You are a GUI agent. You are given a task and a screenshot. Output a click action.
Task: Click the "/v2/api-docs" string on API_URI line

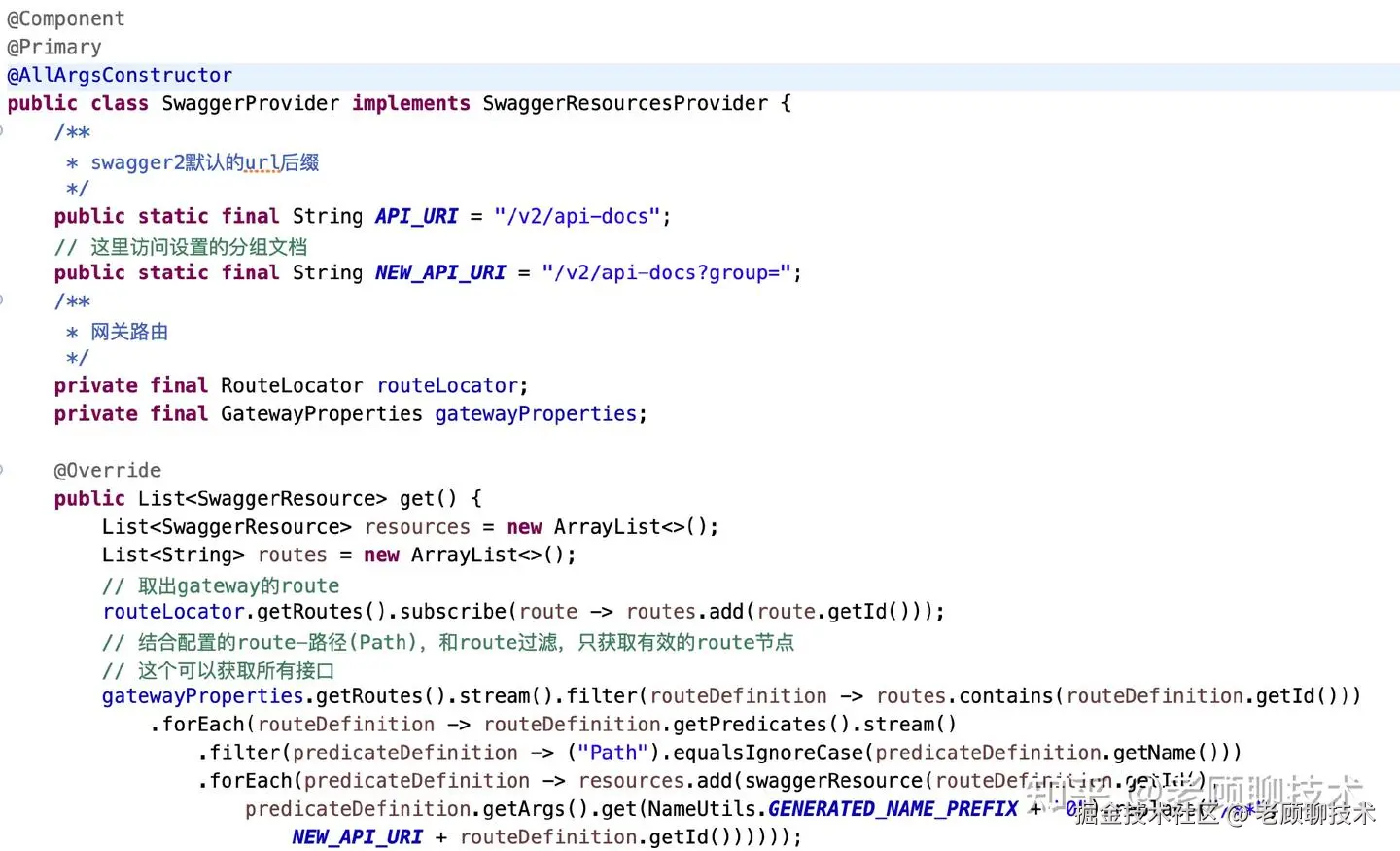coord(577,216)
